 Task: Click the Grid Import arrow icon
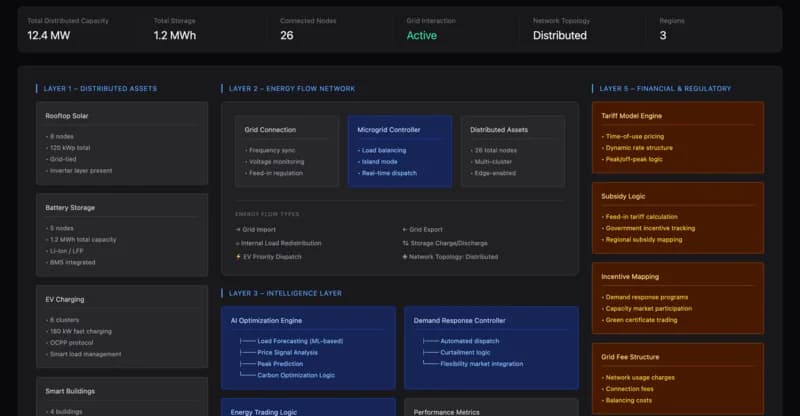pos(237,229)
